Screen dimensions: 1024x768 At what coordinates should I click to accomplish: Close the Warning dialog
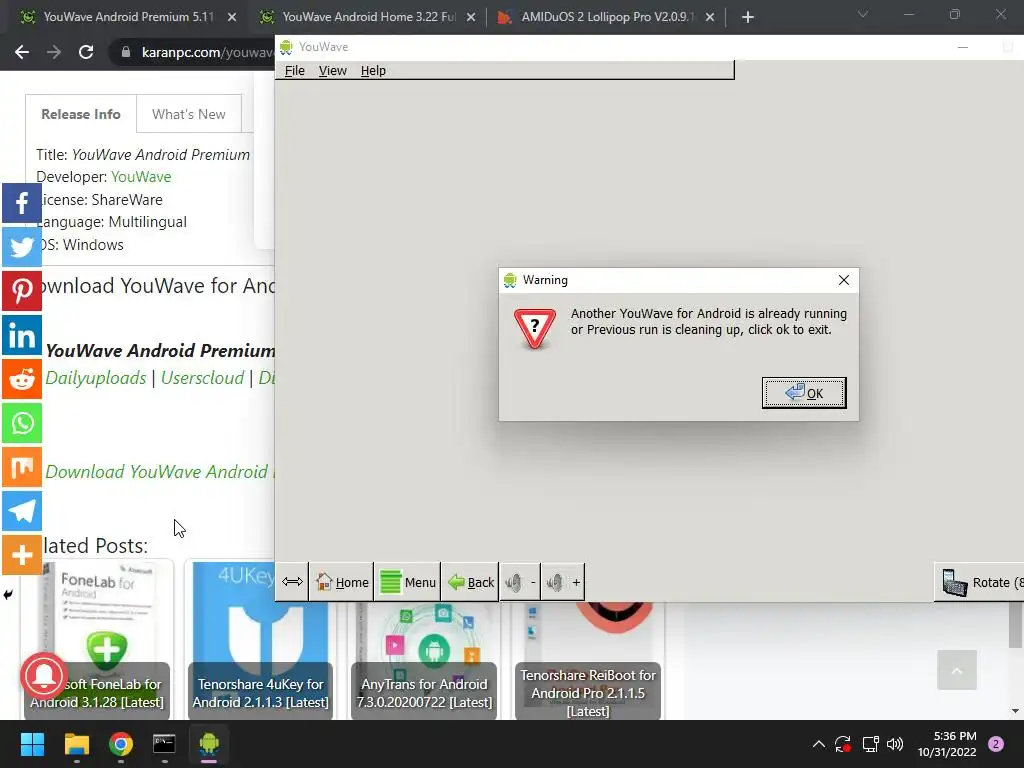point(844,280)
